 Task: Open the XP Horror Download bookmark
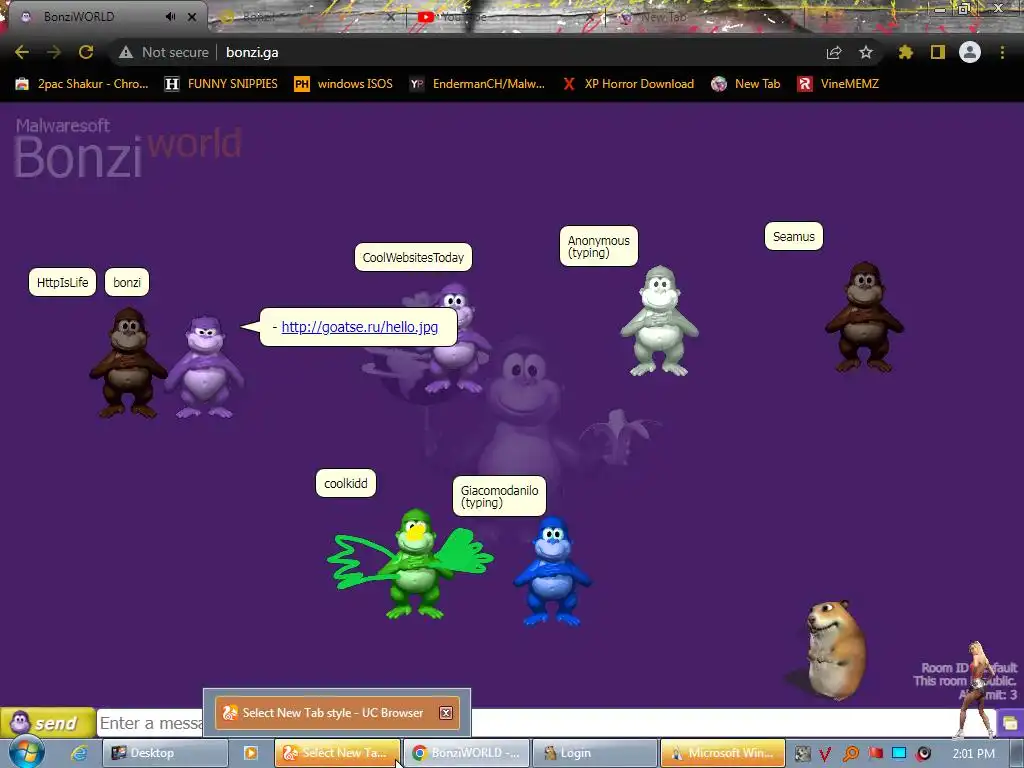628,84
